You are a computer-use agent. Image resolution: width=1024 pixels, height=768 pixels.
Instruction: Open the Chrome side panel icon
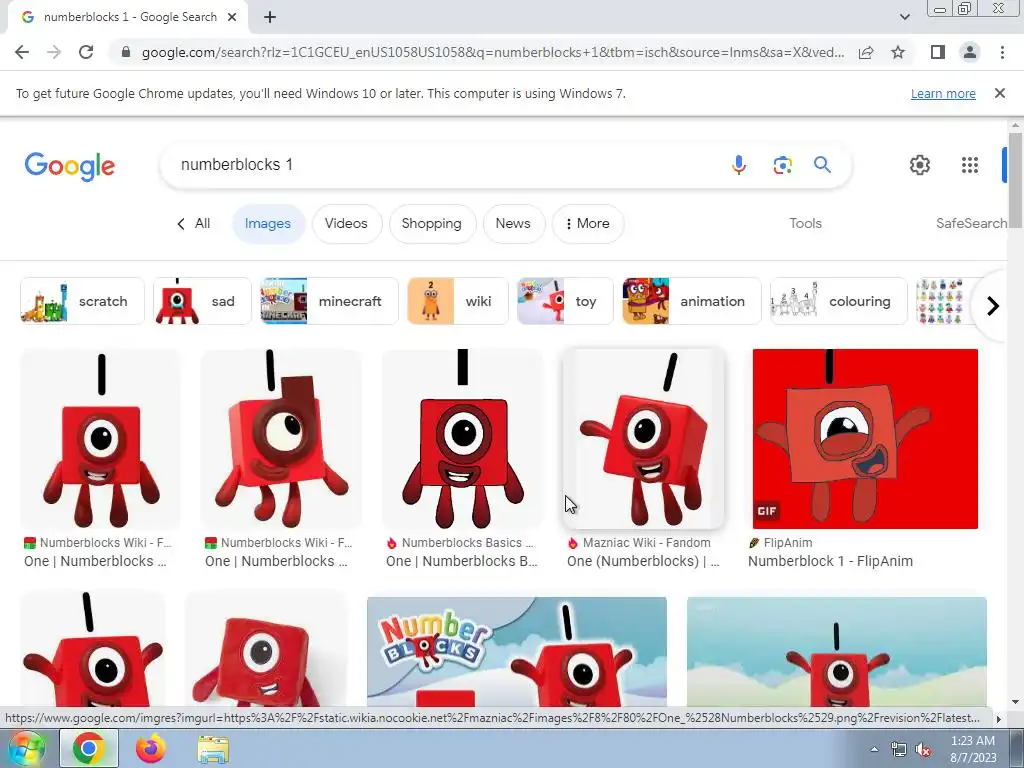point(938,52)
